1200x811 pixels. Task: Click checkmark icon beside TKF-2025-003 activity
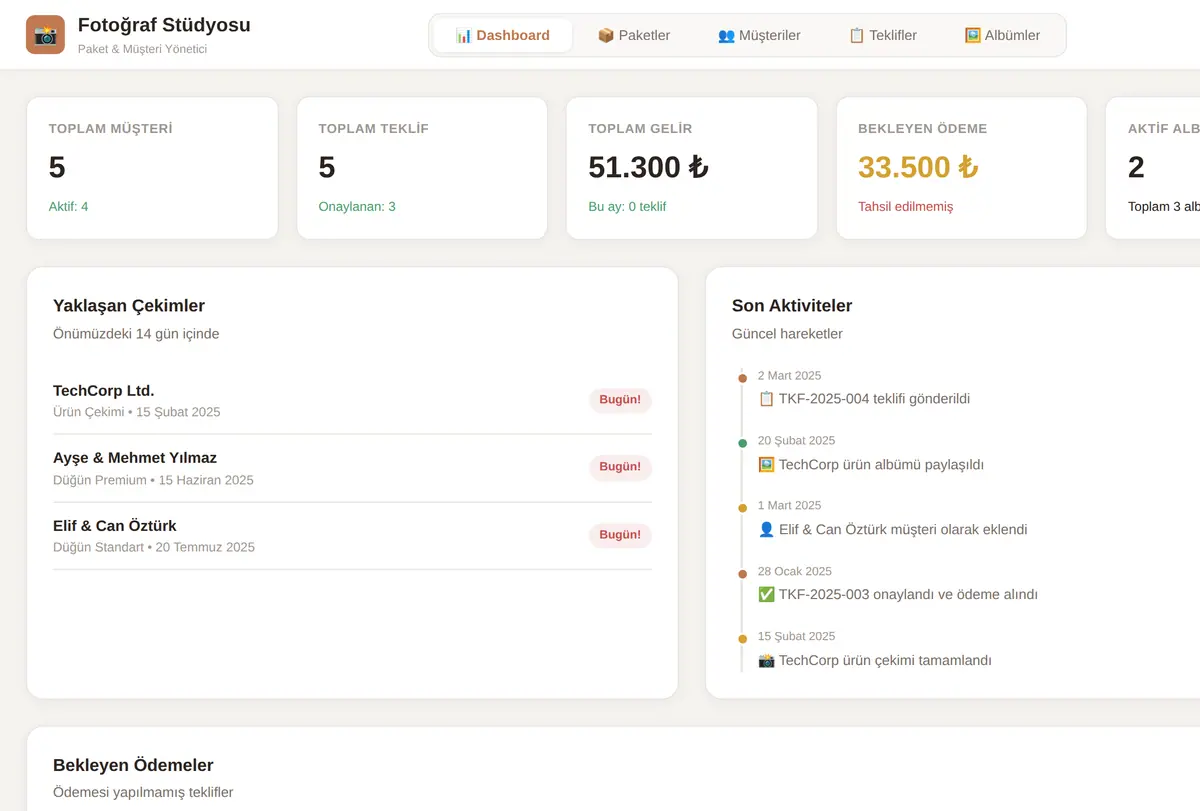click(766, 595)
